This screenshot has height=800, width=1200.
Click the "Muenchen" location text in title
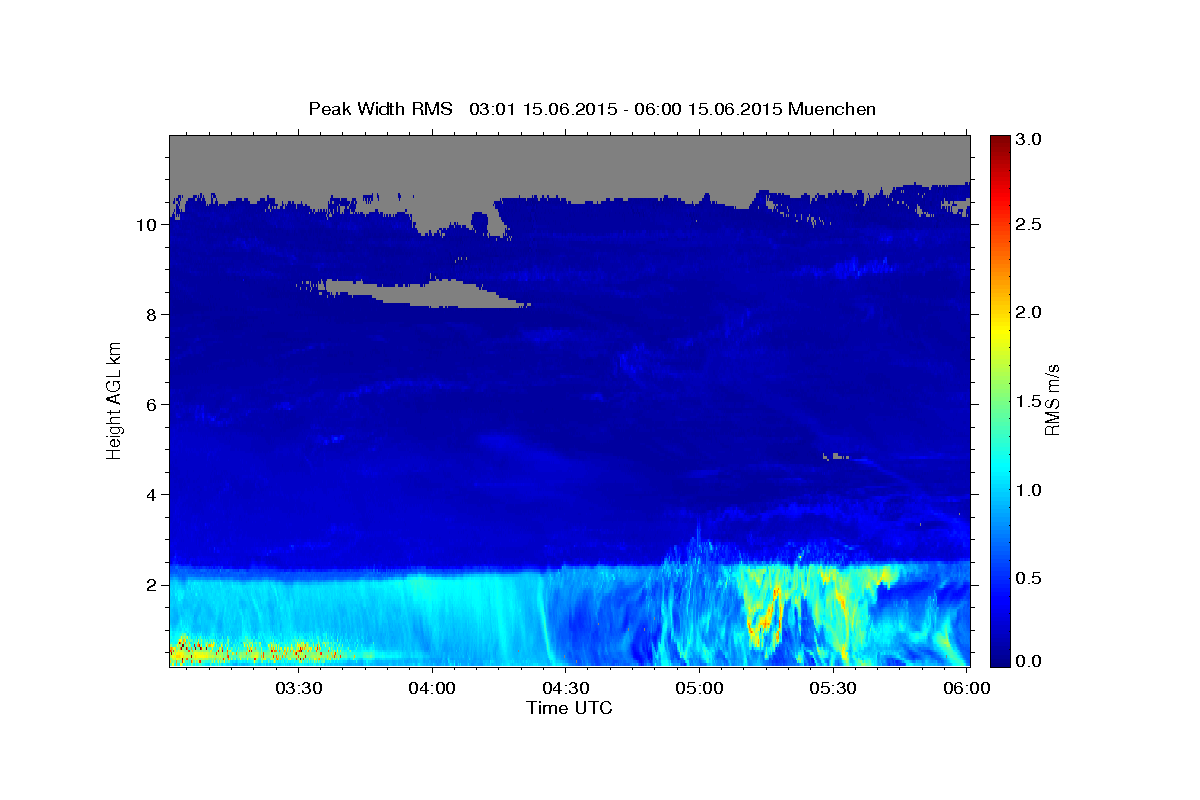click(832, 108)
